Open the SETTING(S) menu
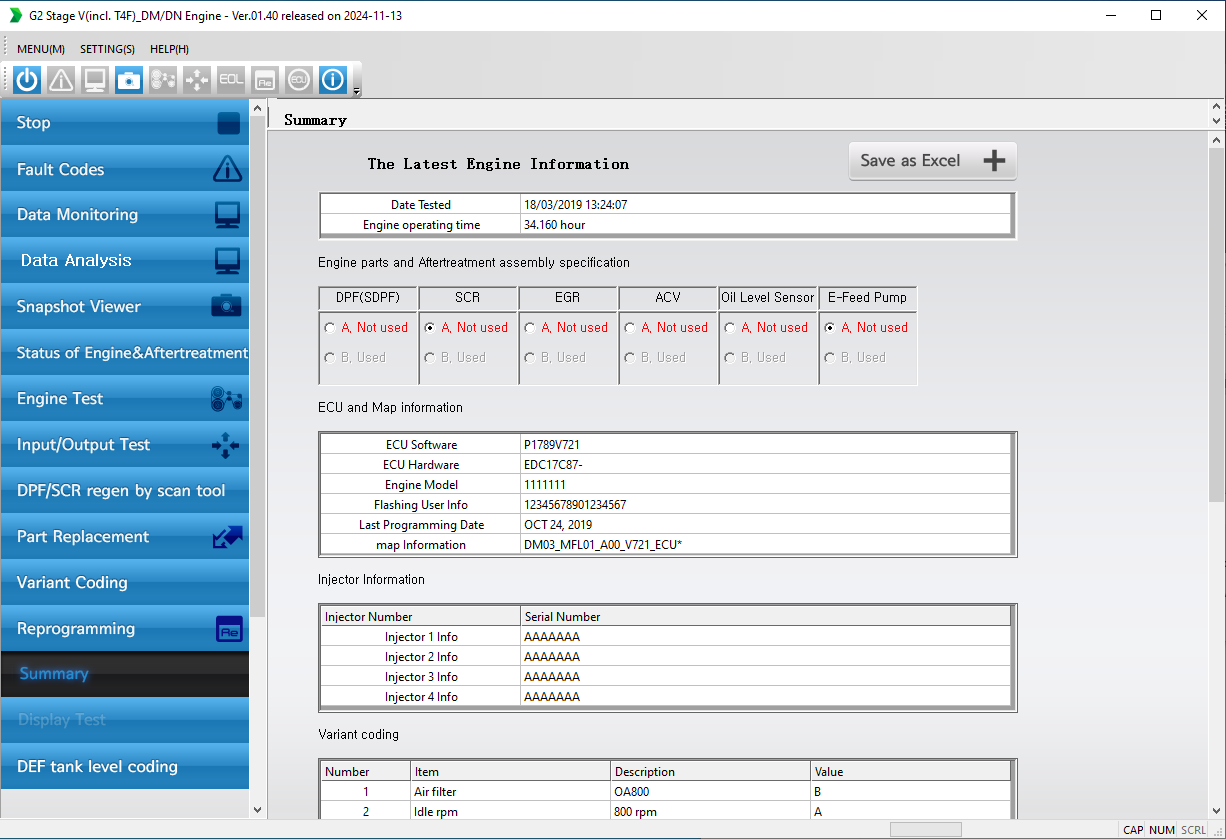1226x839 pixels. pos(107,49)
